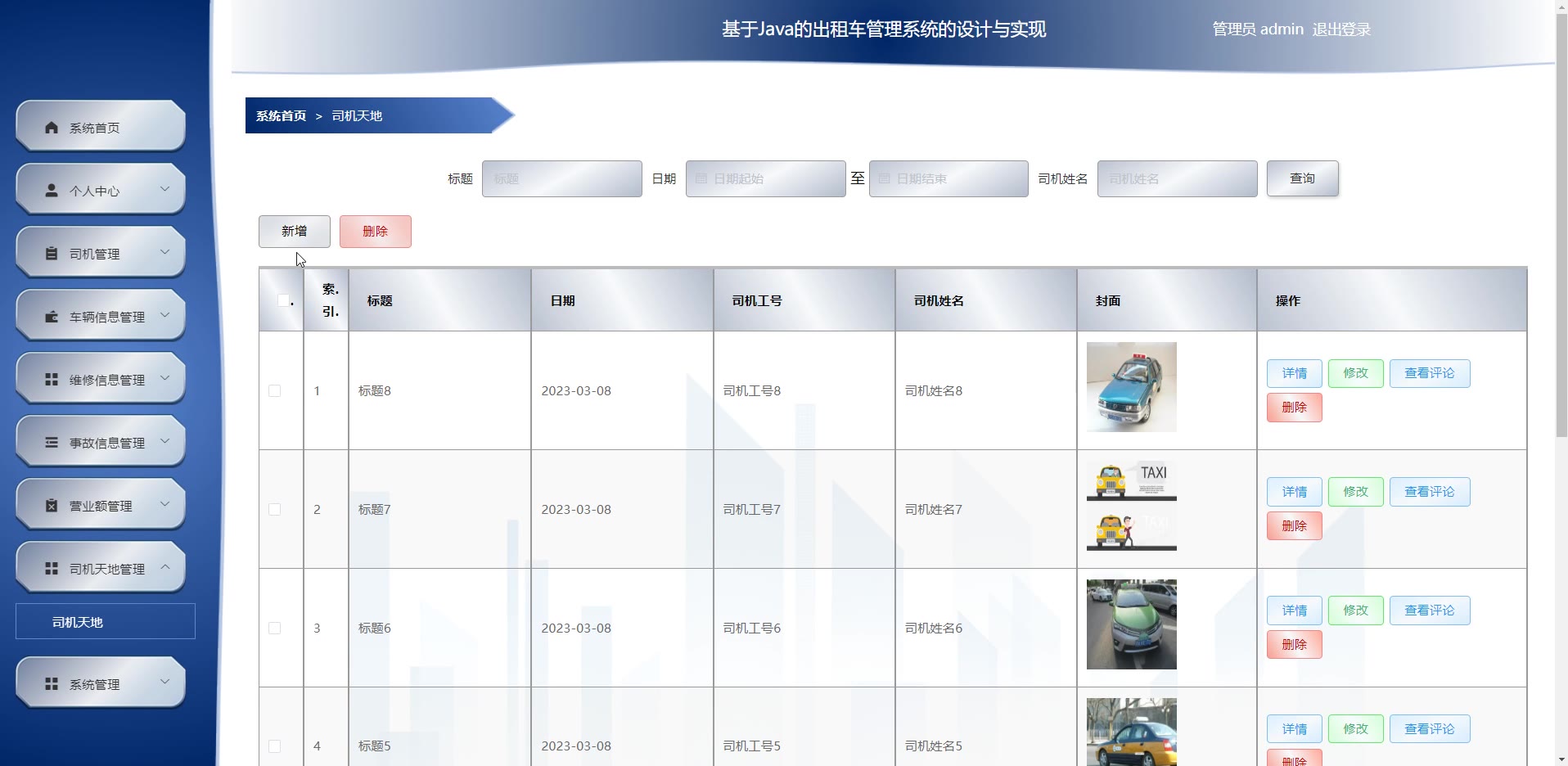
Task: Click the 新增 button
Action: tap(295, 232)
